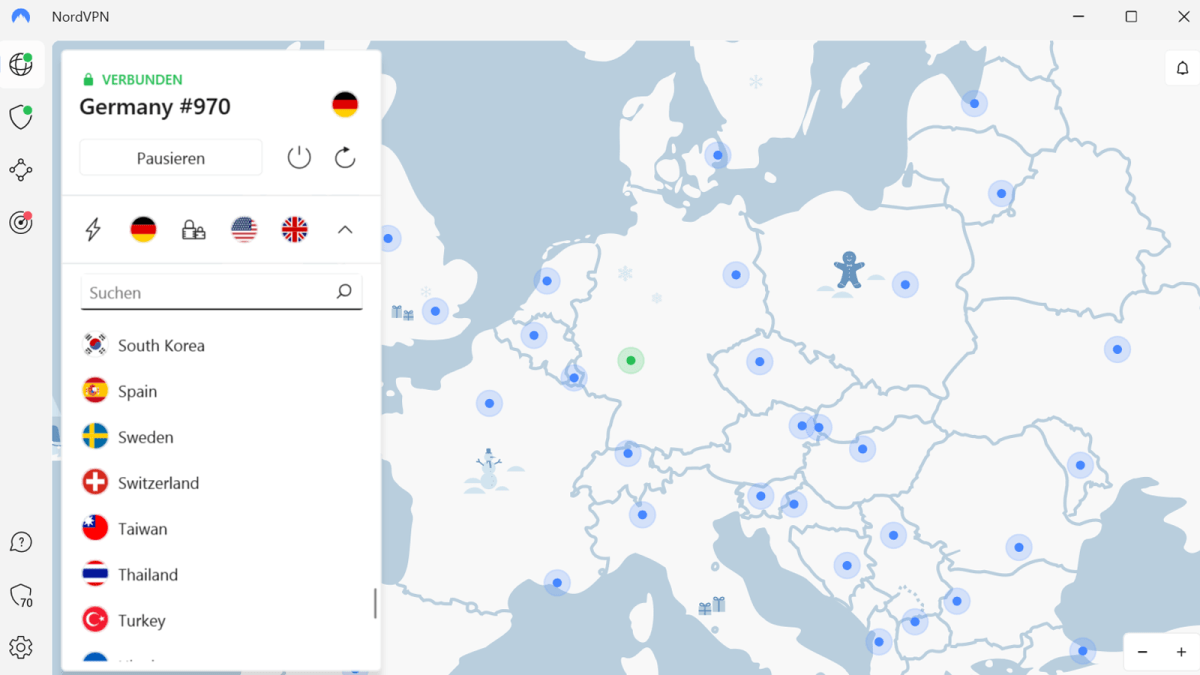Select the United Kingdom flag shortcut

[295, 230]
